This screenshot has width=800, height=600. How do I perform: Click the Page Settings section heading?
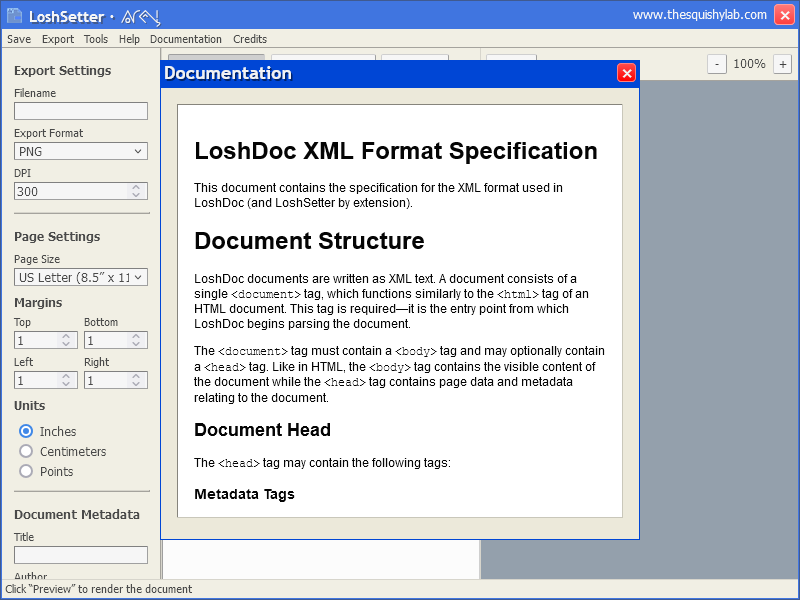pyautogui.click(x=57, y=237)
